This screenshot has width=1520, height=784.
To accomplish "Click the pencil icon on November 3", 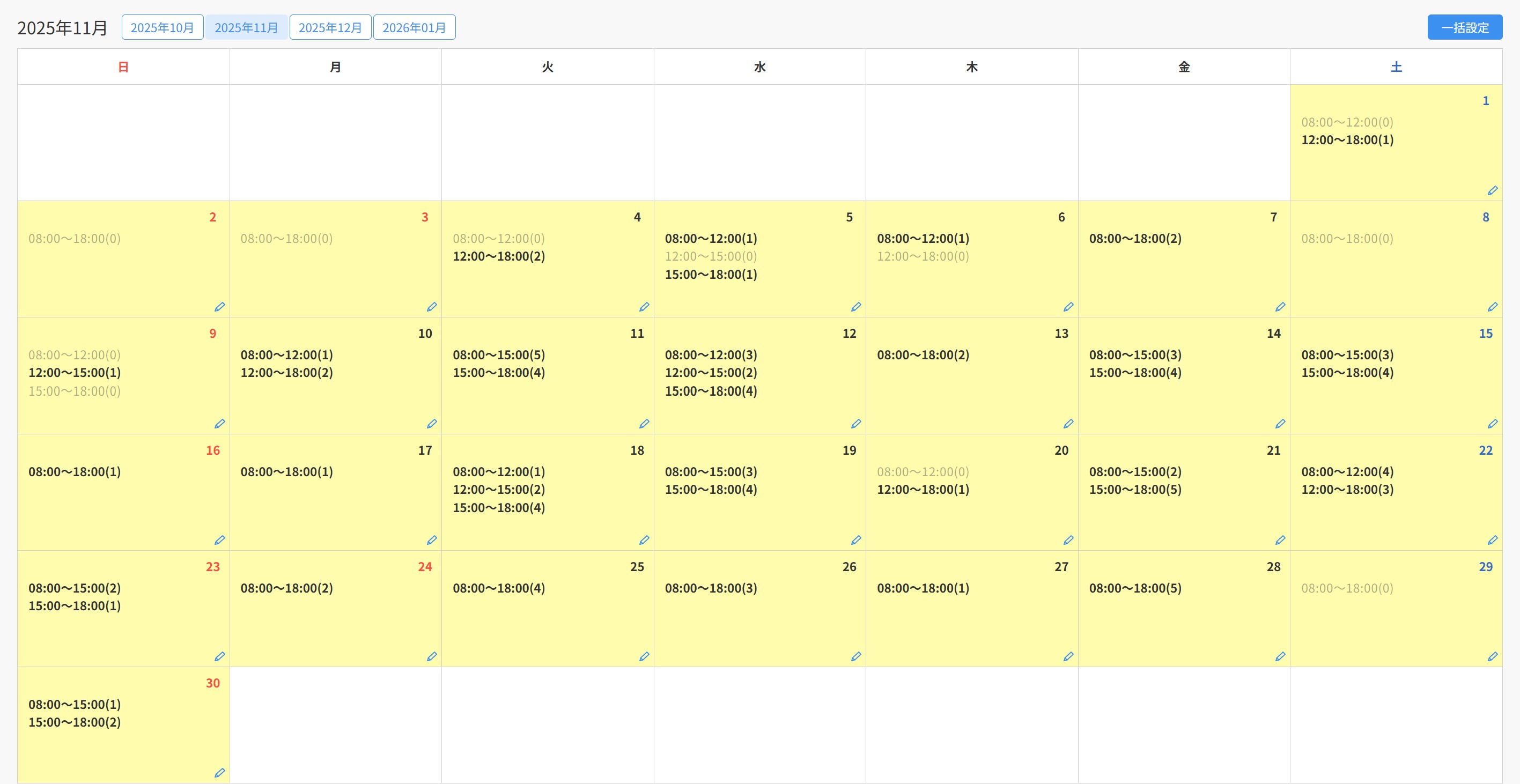I will coord(431,307).
